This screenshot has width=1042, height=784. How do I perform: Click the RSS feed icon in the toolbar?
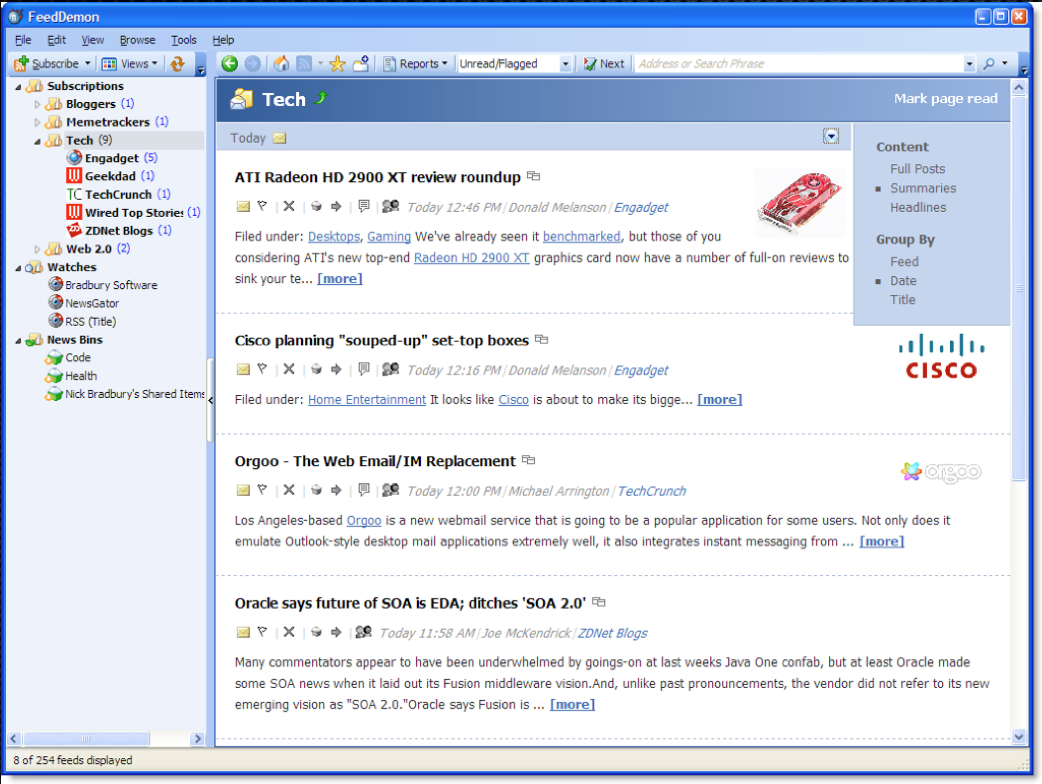tap(304, 64)
